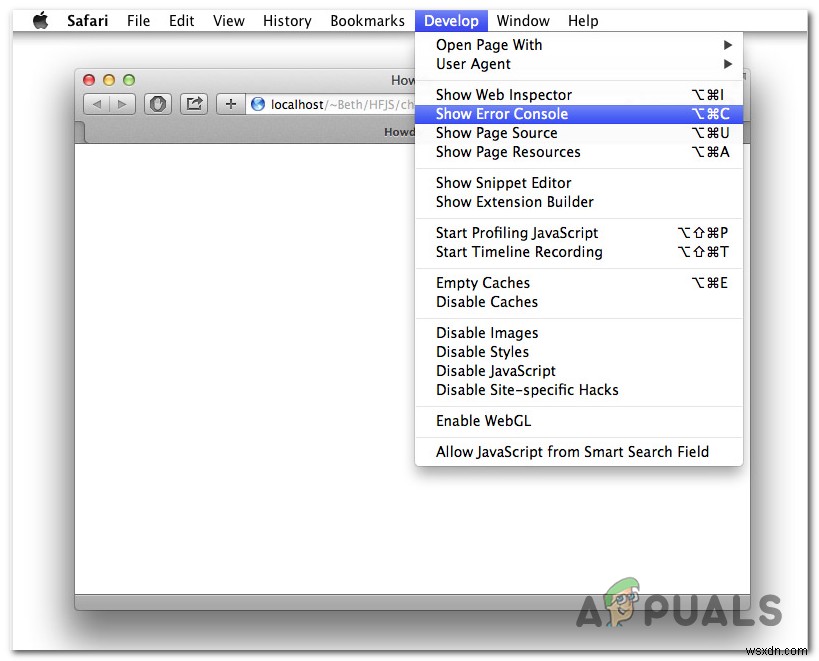
Task: Enable WebGL
Action: coord(483,421)
